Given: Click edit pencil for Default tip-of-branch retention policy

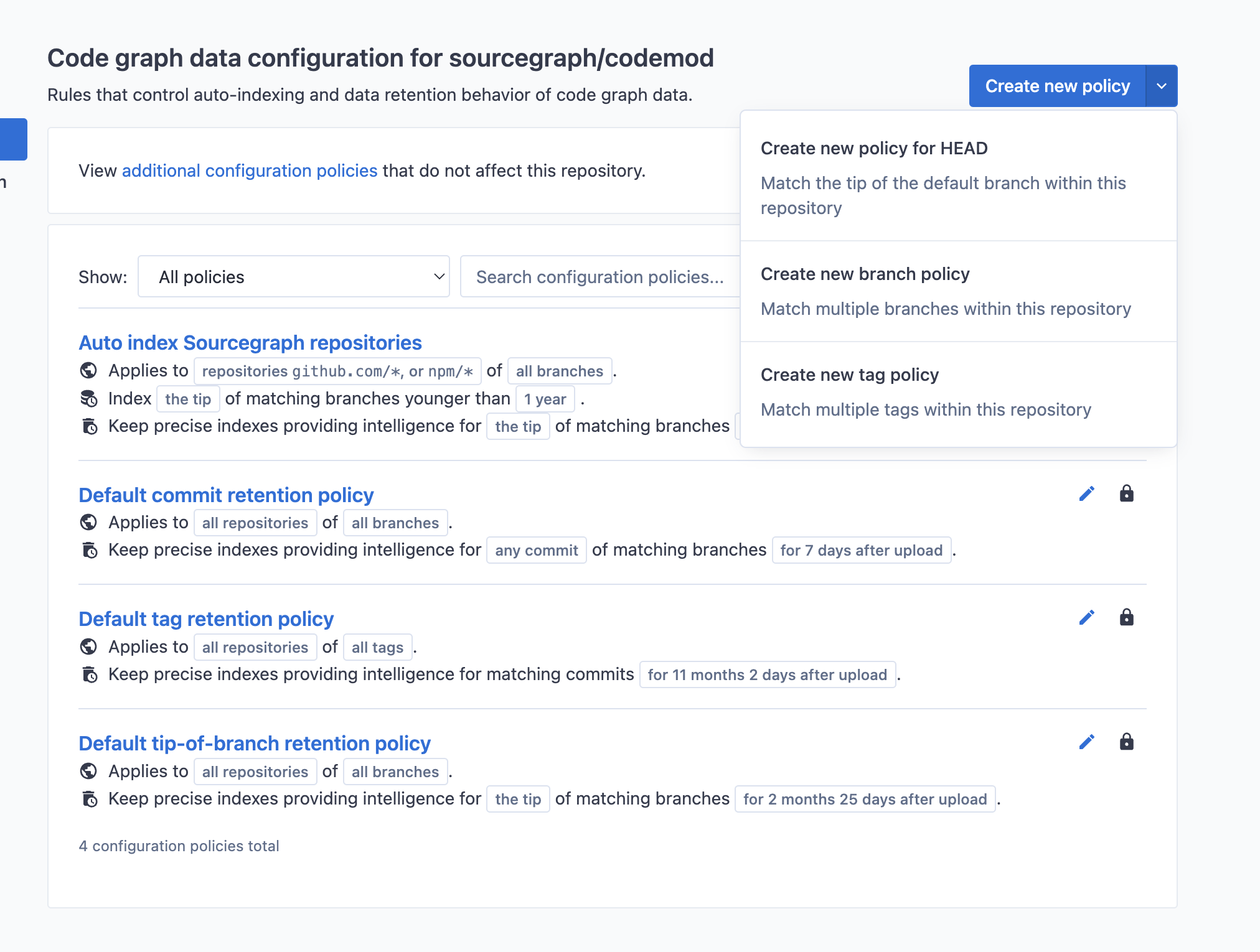Looking at the screenshot, I should click(1086, 742).
